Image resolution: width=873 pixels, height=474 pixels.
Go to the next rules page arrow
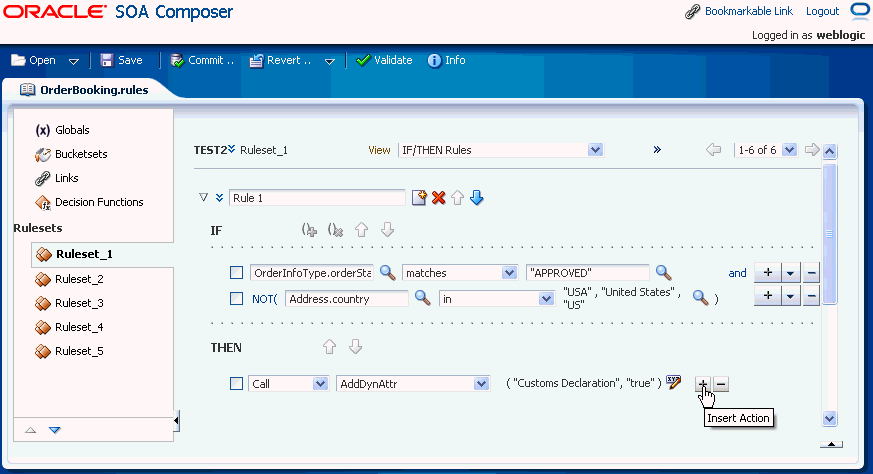point(812,149)
